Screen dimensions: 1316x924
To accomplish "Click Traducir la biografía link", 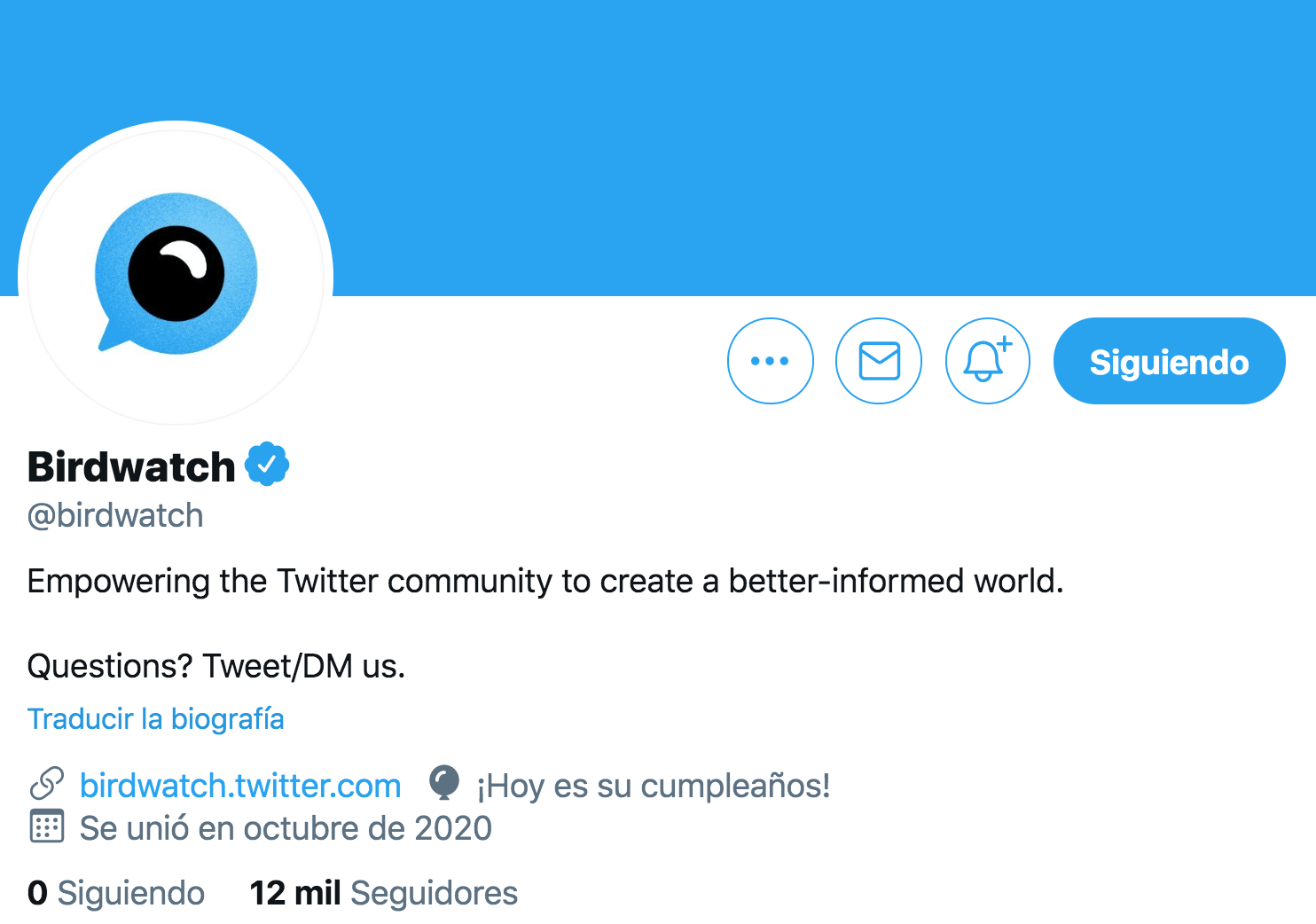I will click(x=155, y=718).
